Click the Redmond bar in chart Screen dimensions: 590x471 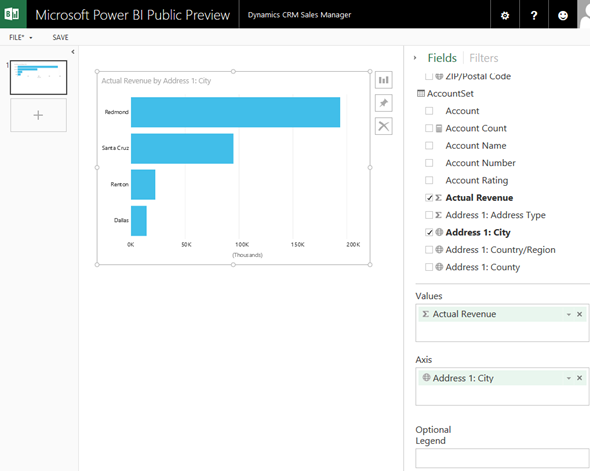[x=235, y=112]
